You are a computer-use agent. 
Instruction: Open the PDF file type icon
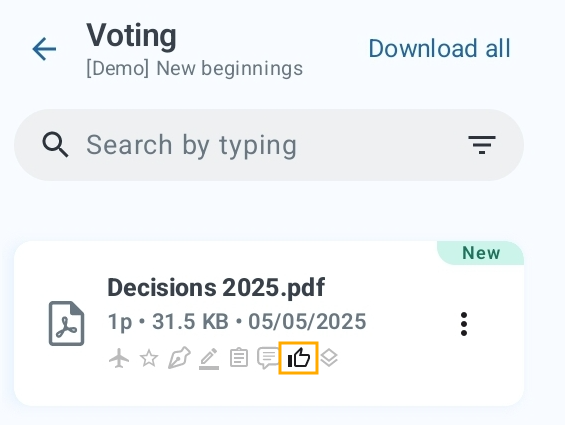pos(66,323)
